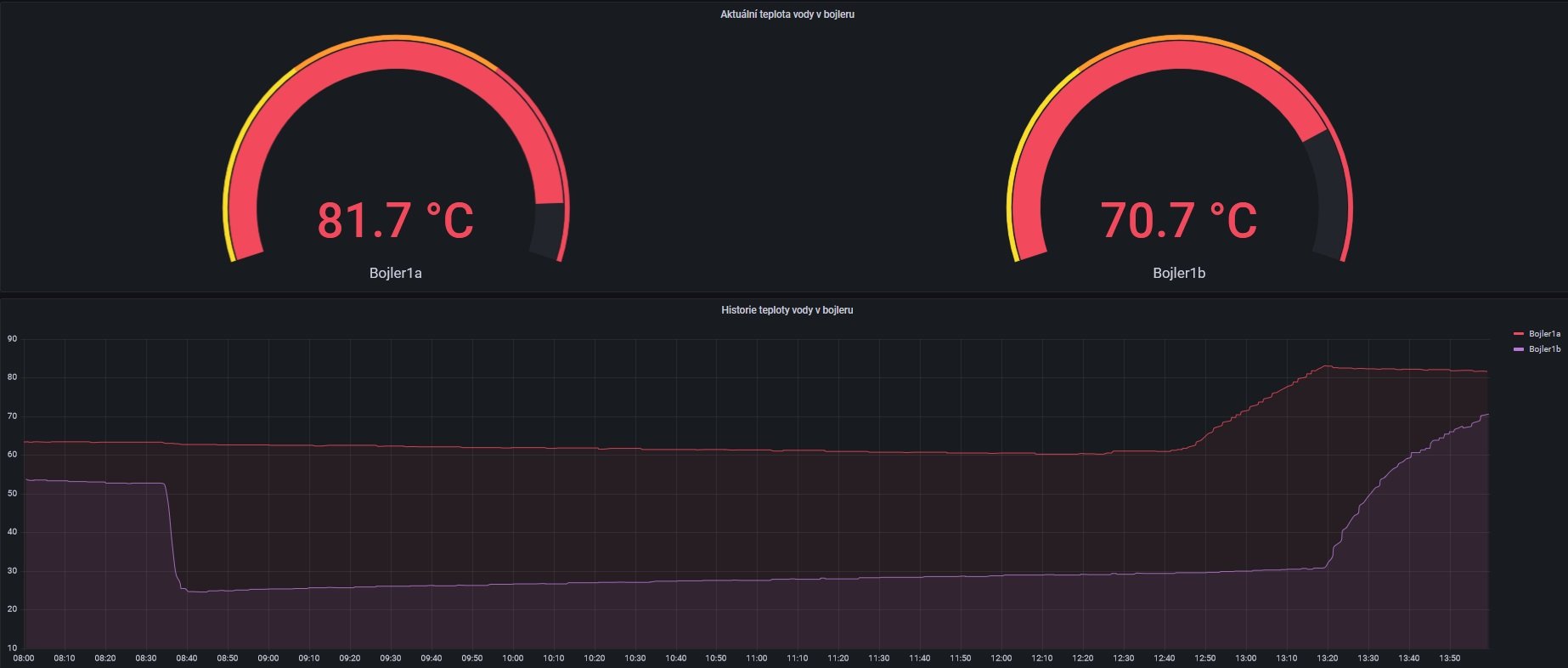This screenshot has height=668, width=1568.
Task: Click the 70.7 °C gauge value
Action: 1178,220
